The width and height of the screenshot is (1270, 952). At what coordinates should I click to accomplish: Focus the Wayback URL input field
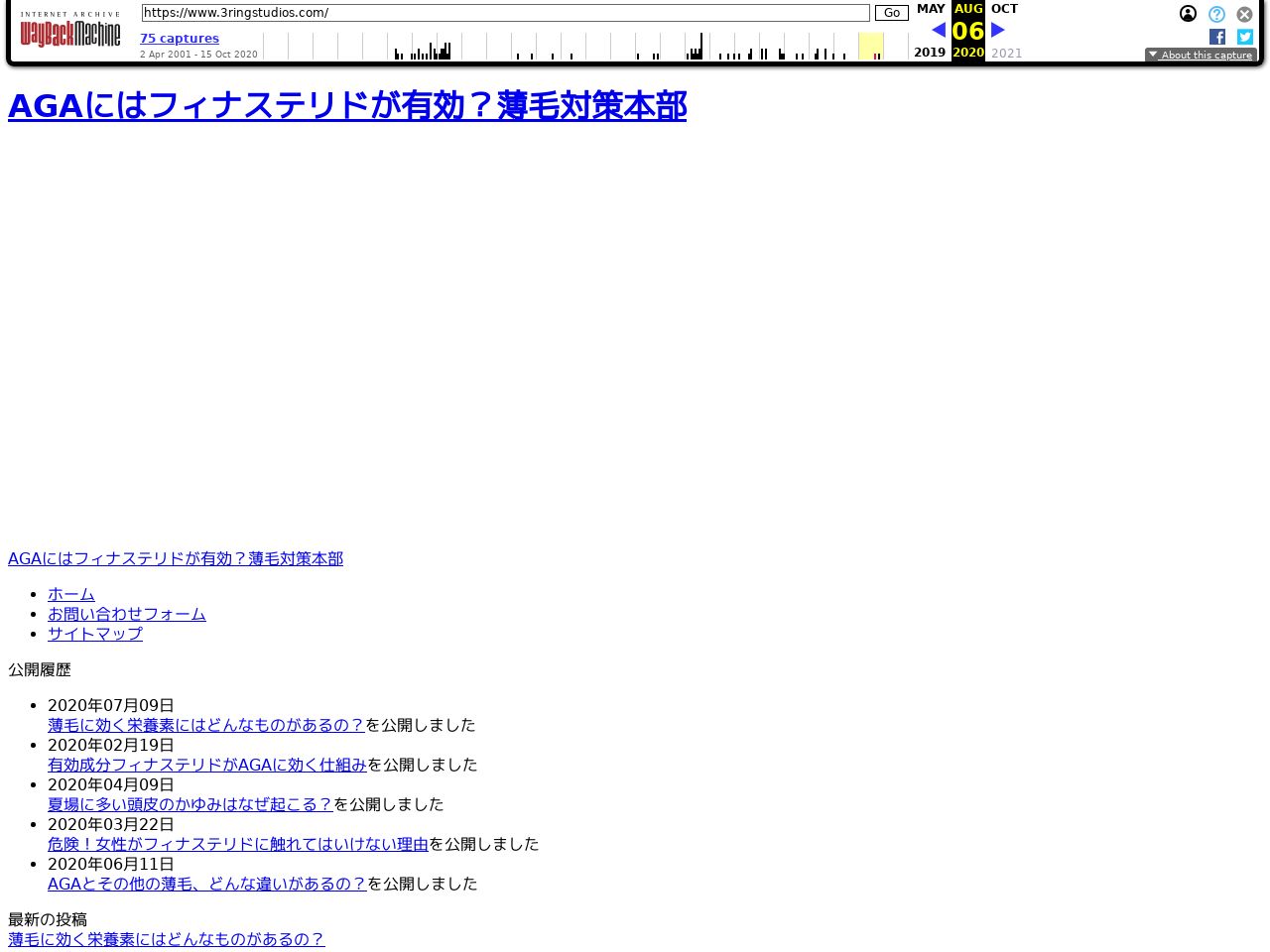coord(505,13)
